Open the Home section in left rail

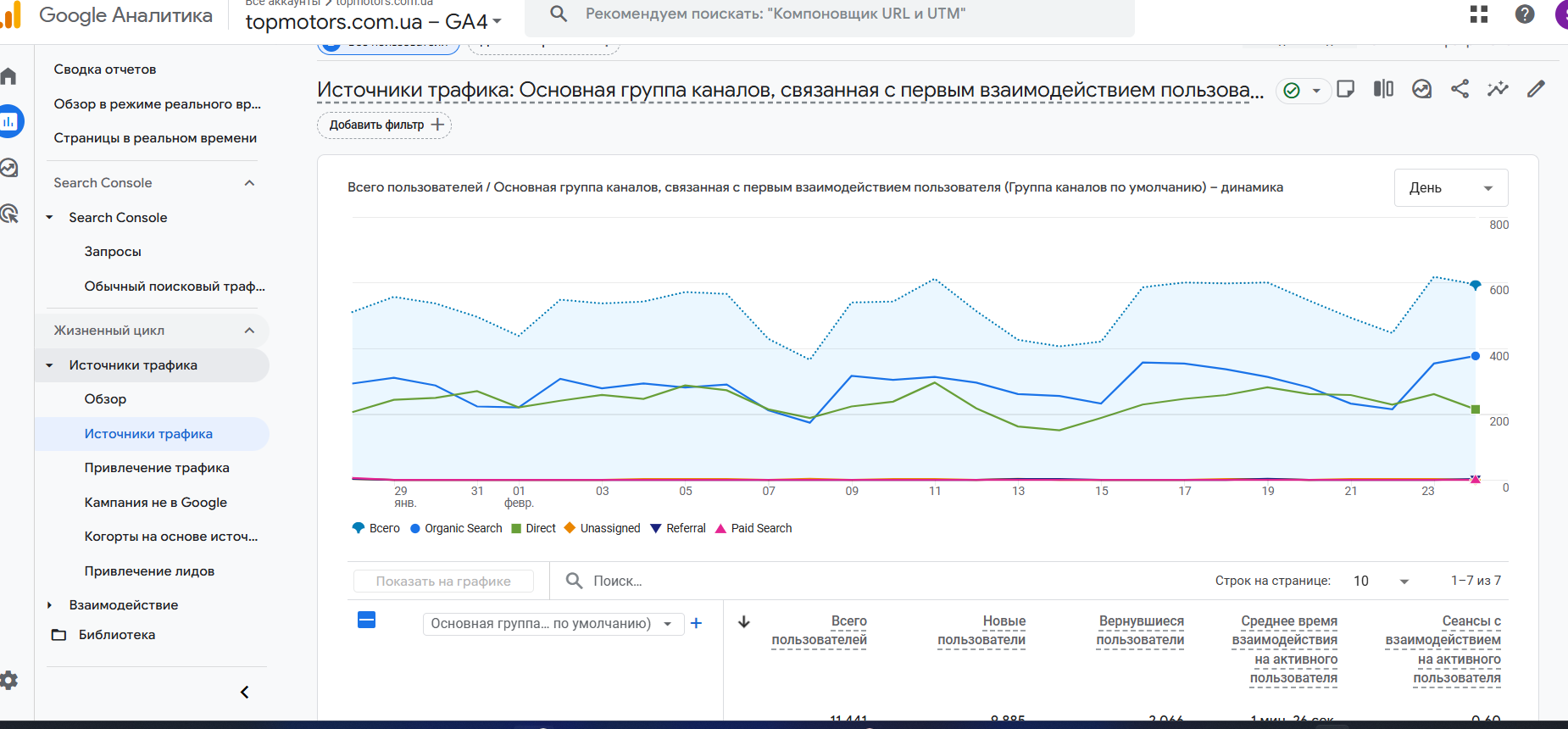click(x=8, y=76)
